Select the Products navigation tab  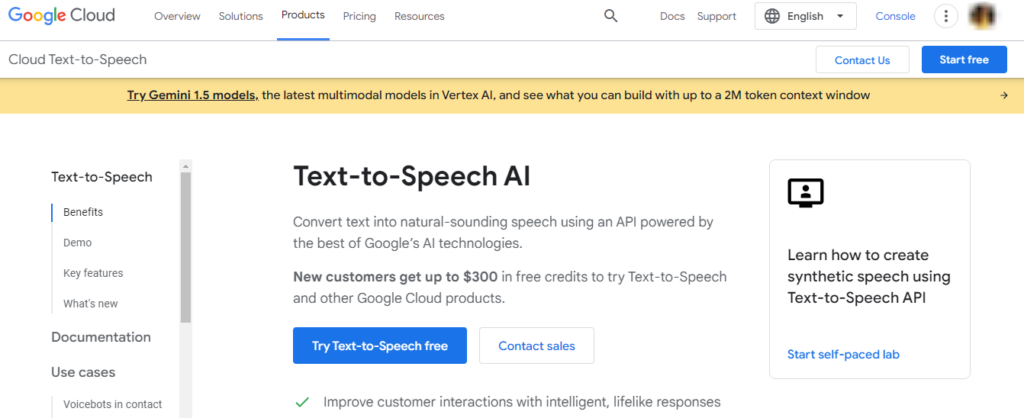(x=303, y=16)
